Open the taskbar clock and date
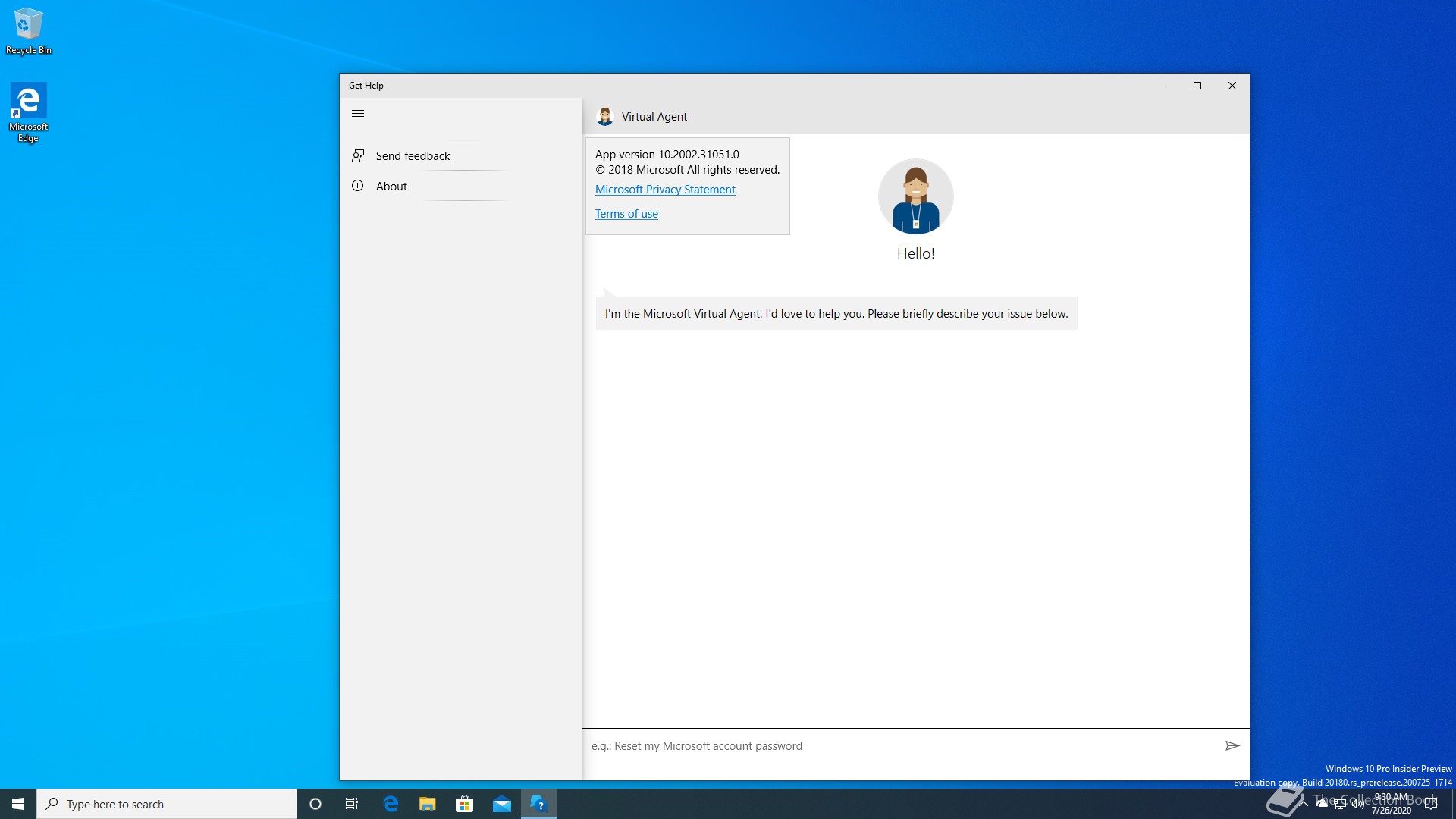Viewport: 1456px width, 819px height. 1392,804
